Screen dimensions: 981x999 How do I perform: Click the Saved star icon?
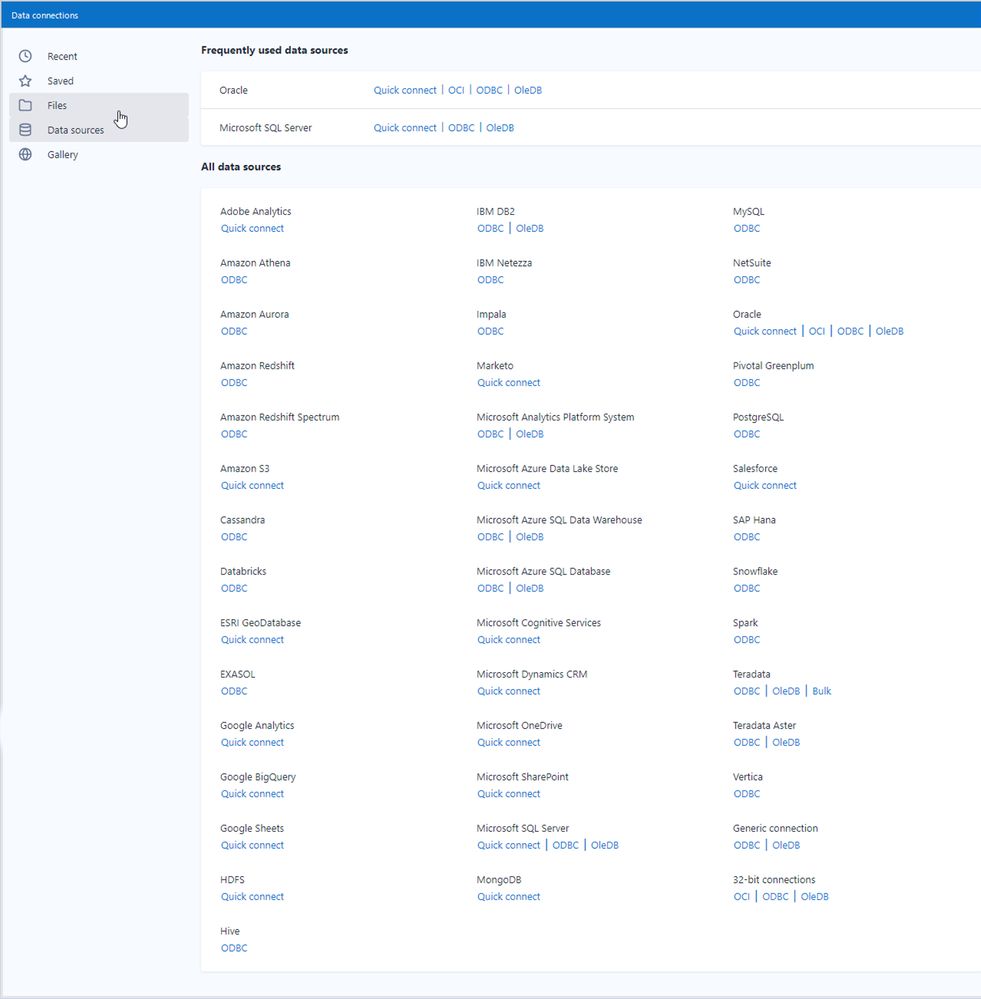pos(25,81)
